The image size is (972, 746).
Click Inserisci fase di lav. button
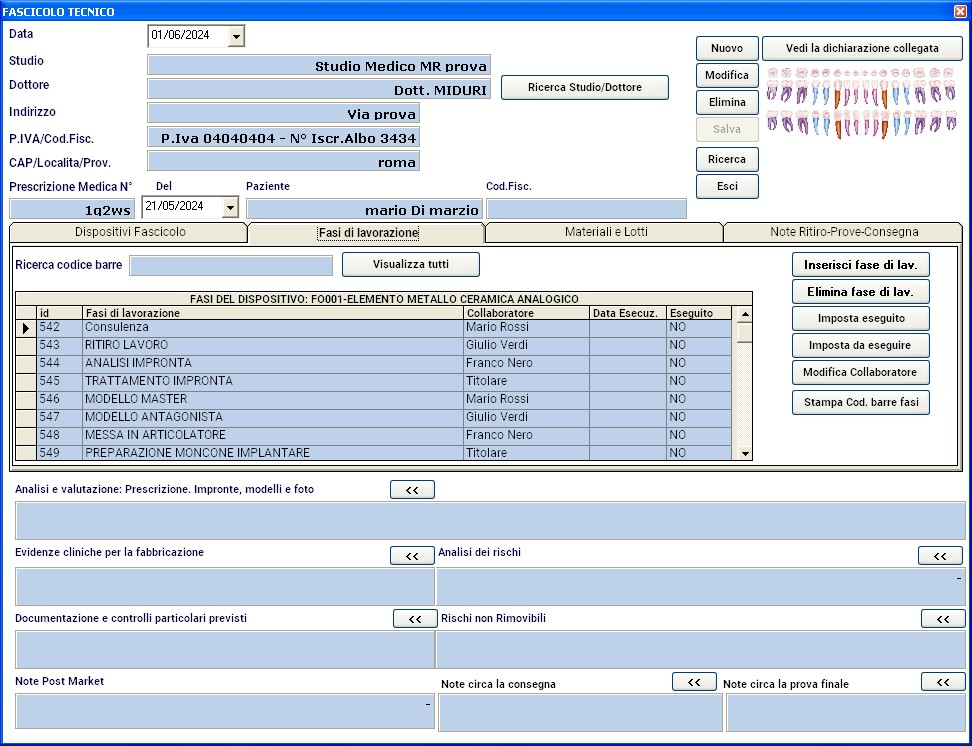pyautogui.click(x=860, y=265)
